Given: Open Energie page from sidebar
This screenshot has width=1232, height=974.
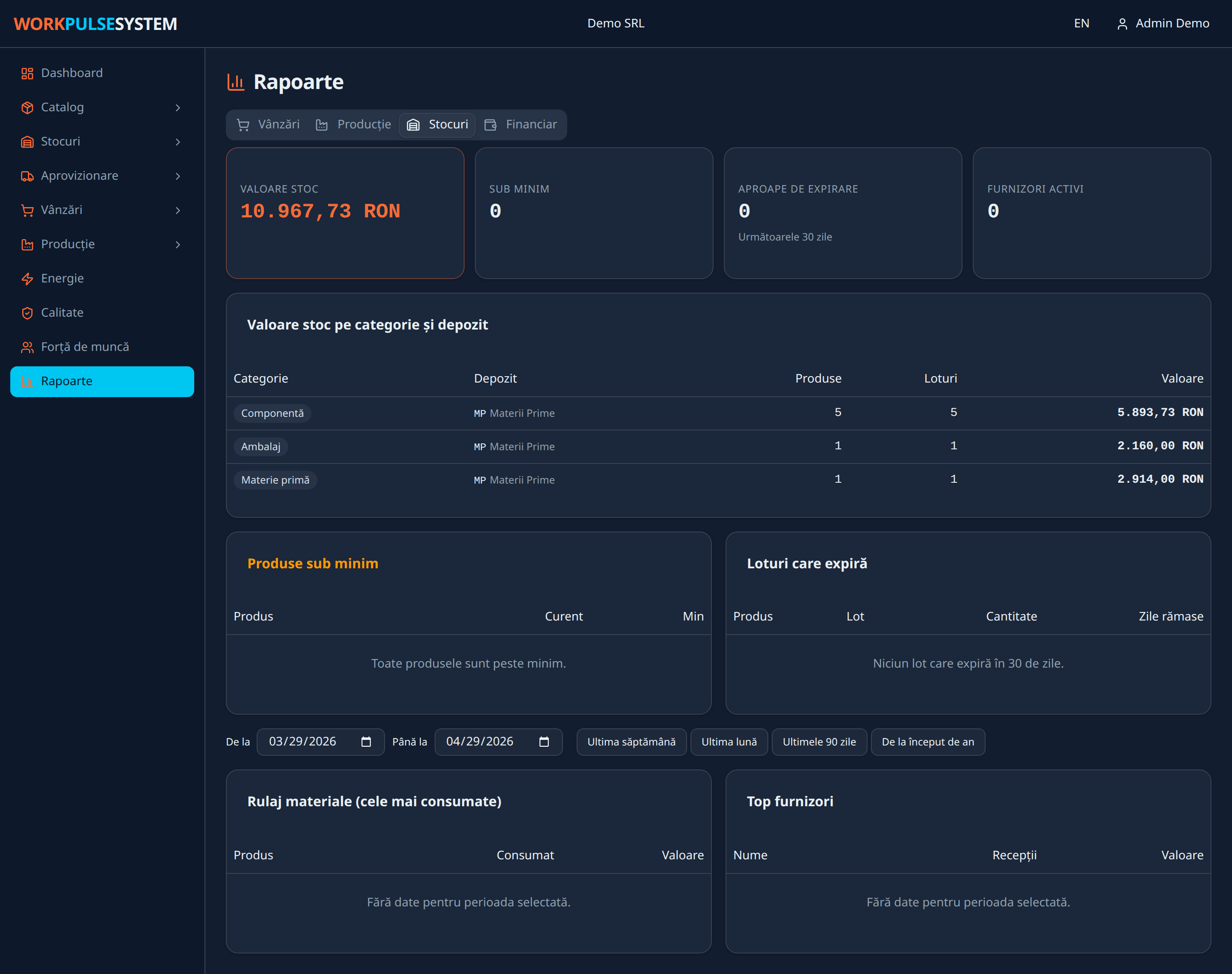Looking at the screenshot, I should click(102, 279).
